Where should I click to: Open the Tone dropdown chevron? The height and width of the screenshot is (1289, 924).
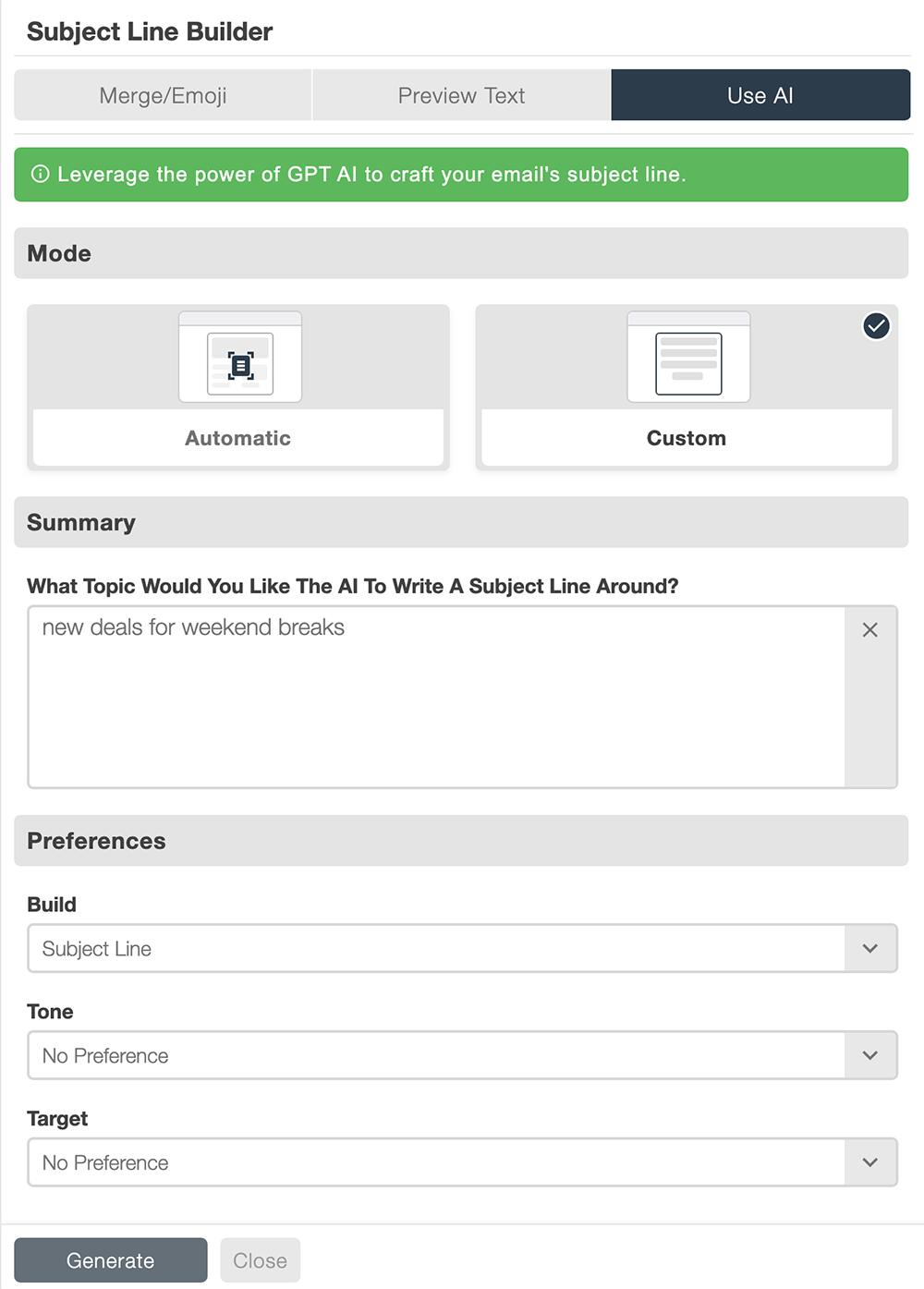(x=870, y=1055)
